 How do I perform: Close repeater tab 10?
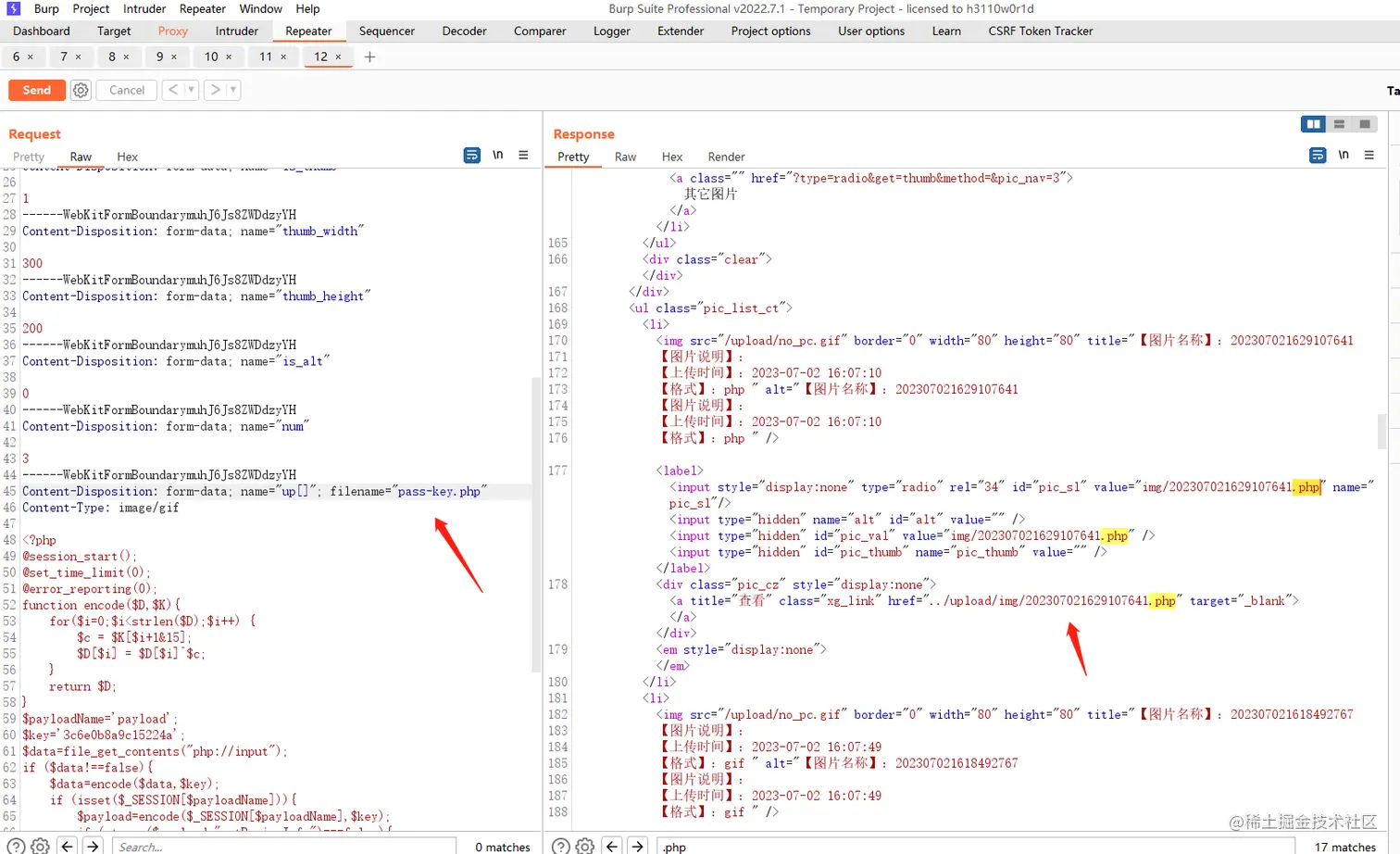pos(229,57)
